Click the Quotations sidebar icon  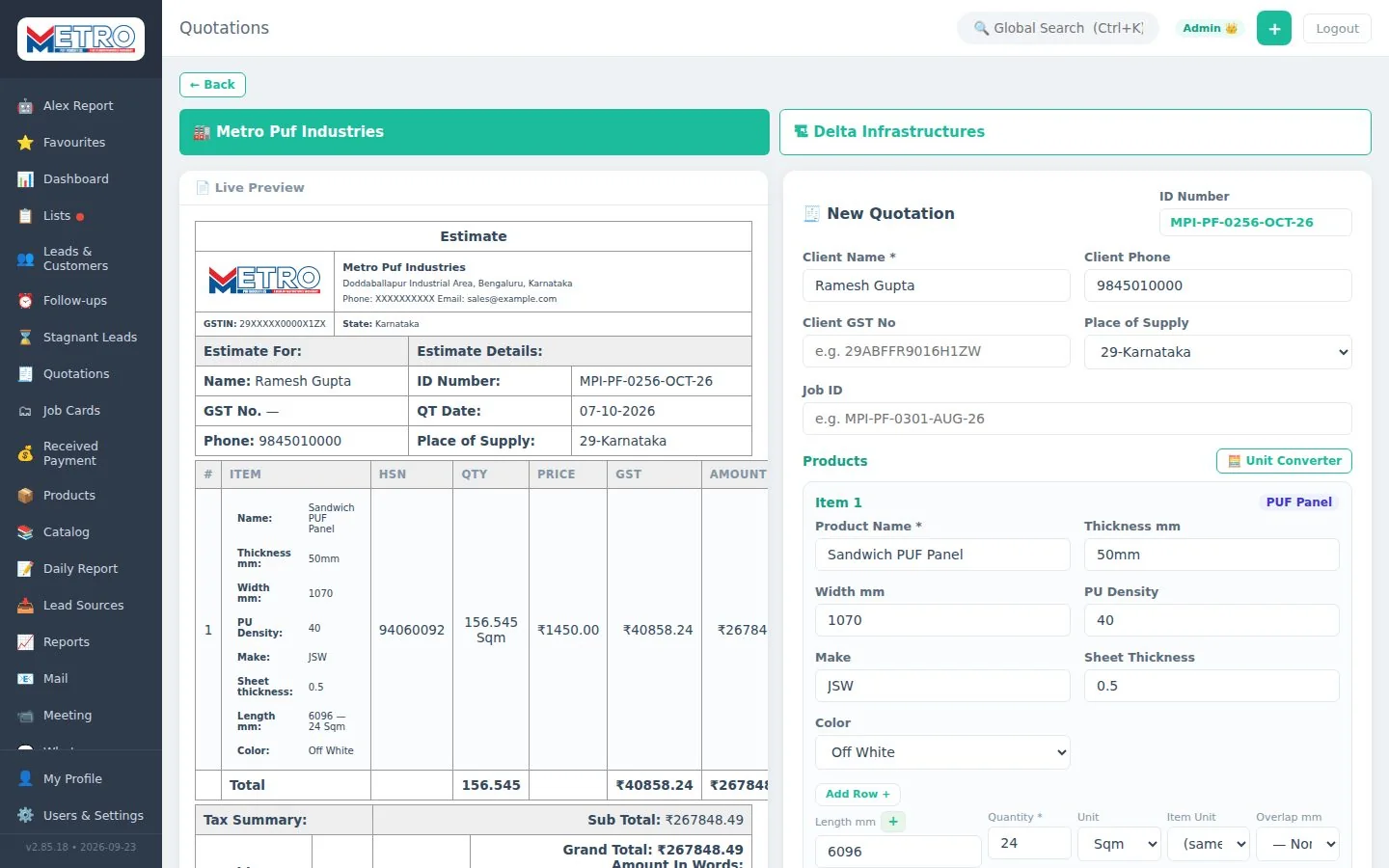tap(25, 374)
